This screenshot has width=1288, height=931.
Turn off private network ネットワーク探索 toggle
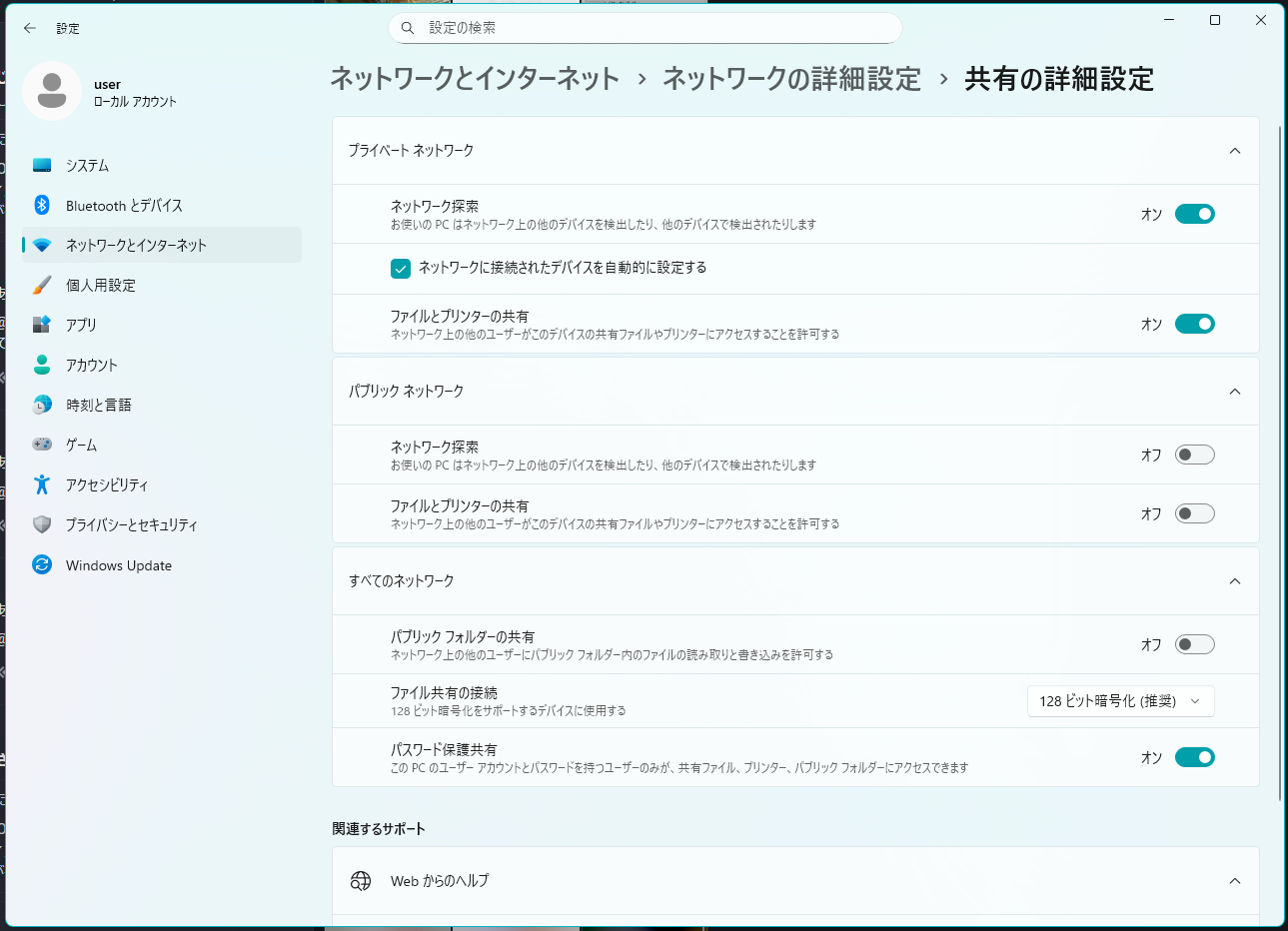1194,214
